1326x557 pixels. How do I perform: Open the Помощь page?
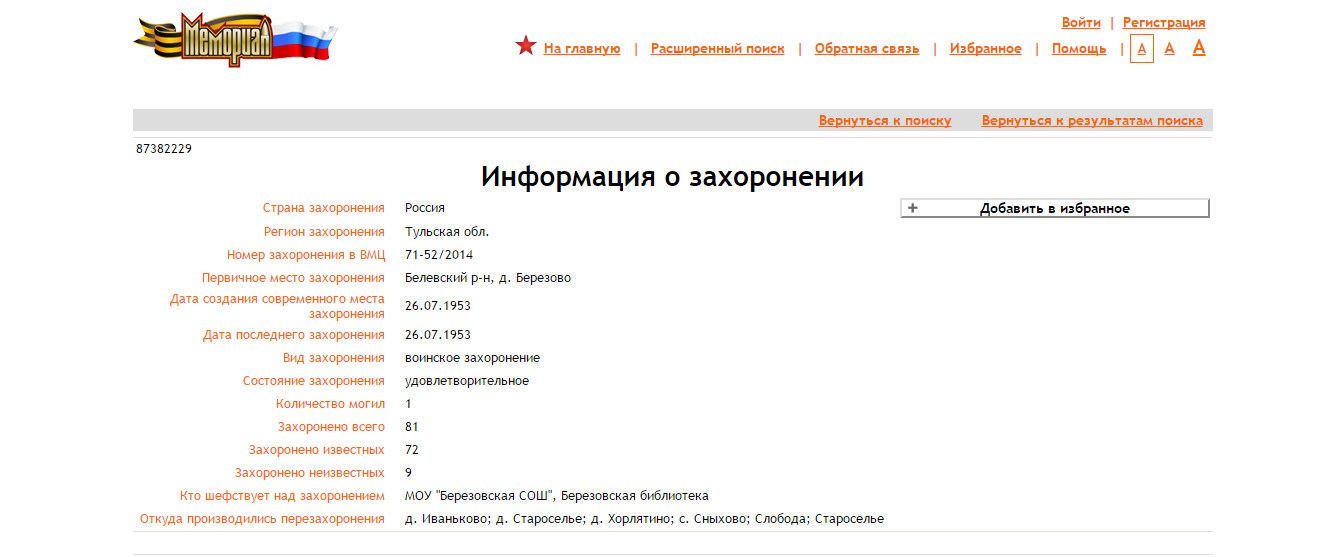[1078, 48]
